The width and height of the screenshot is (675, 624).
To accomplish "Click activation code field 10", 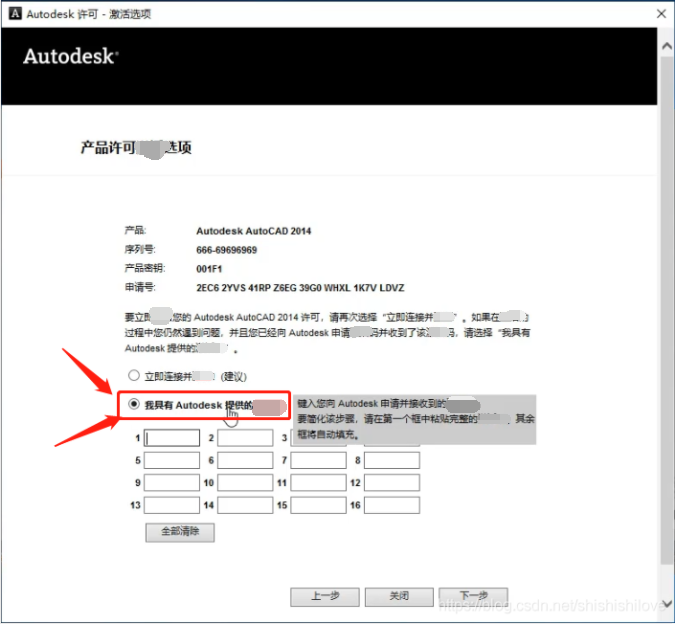I will click(245, 482).
